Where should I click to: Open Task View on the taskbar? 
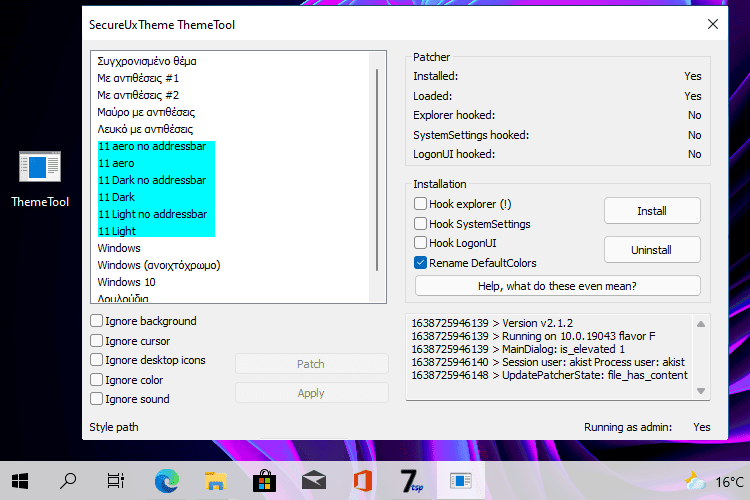point(116,481)
